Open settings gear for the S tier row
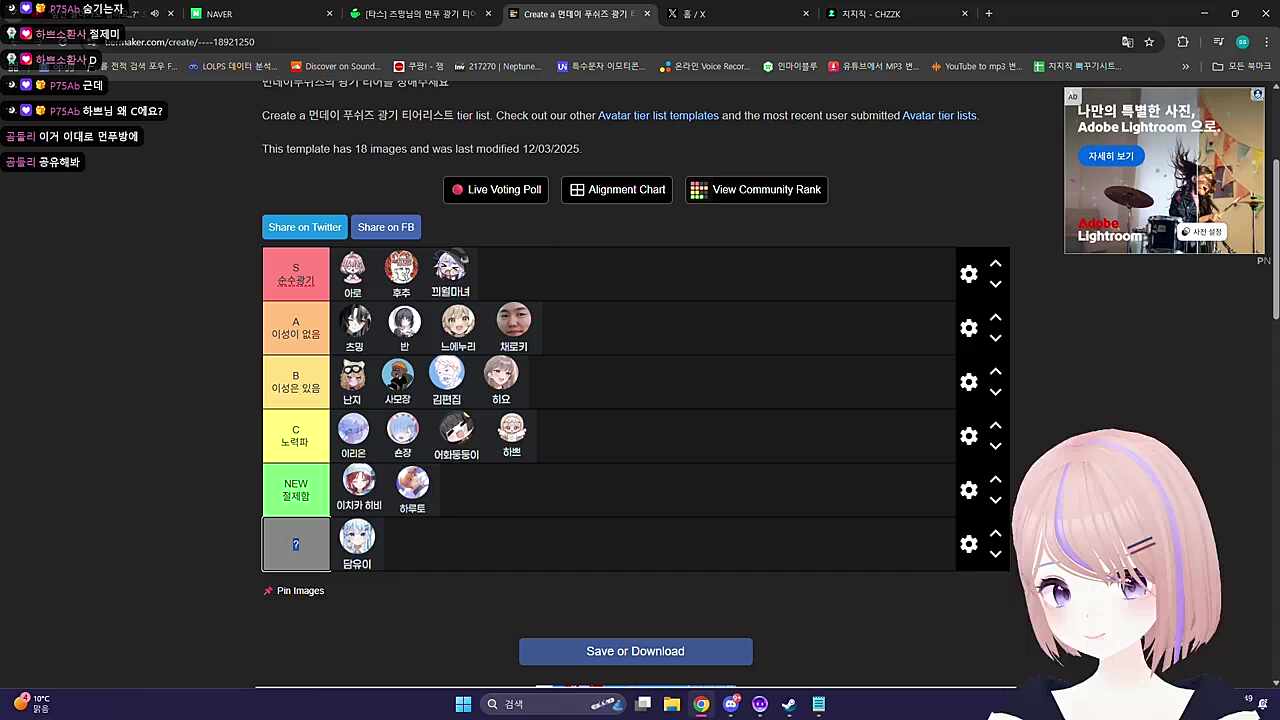This screenshot has height=720, width=1280. 968,274
